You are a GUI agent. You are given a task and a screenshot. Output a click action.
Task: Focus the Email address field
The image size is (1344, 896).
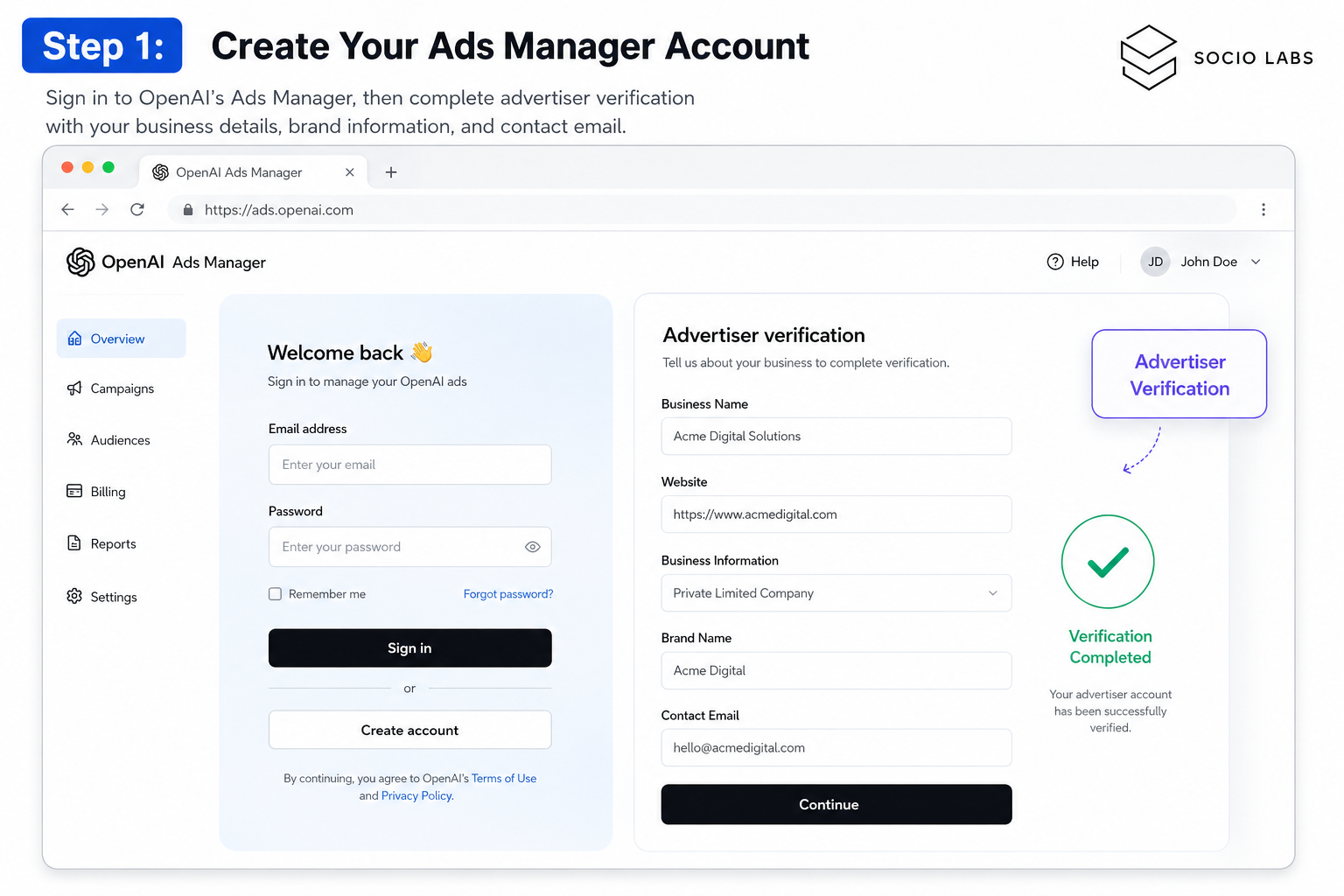point(409,465)
